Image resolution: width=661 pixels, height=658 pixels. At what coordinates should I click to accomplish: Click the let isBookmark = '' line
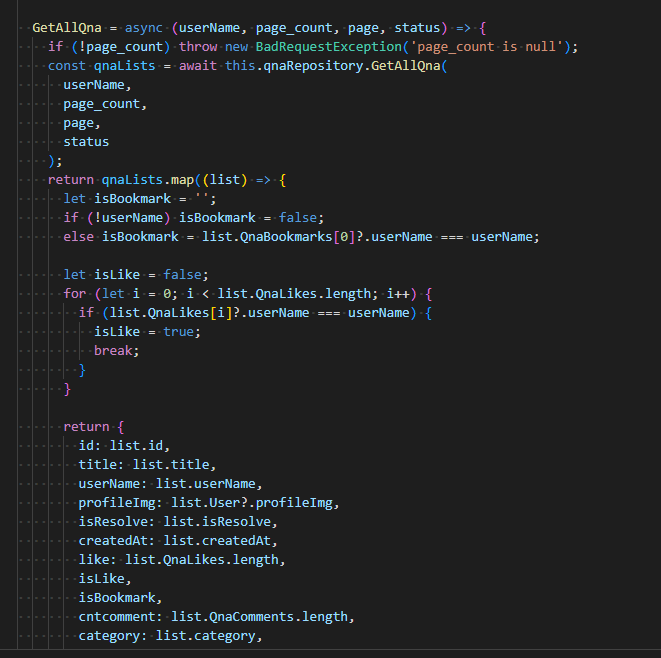click(x=140, y=199)
